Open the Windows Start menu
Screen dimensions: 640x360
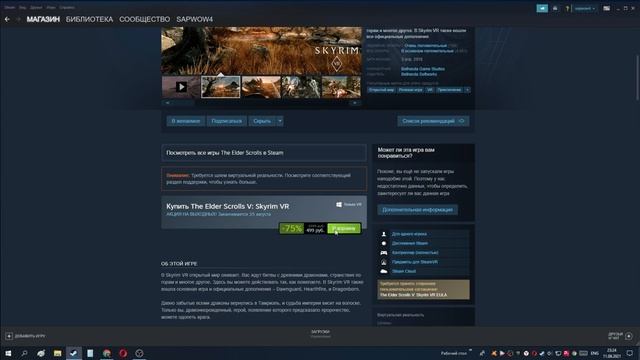pyautogui.click(x=8, y=353)
